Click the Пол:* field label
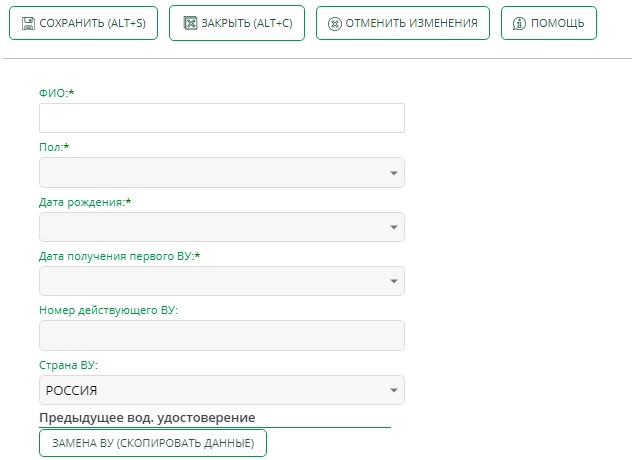The image size is (632, 460). 54,147
